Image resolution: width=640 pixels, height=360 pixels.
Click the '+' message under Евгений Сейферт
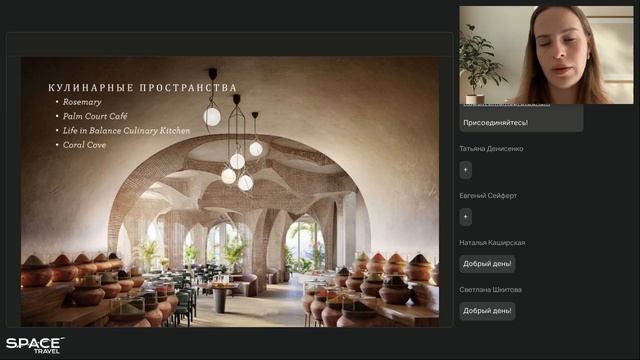point(466,217)
